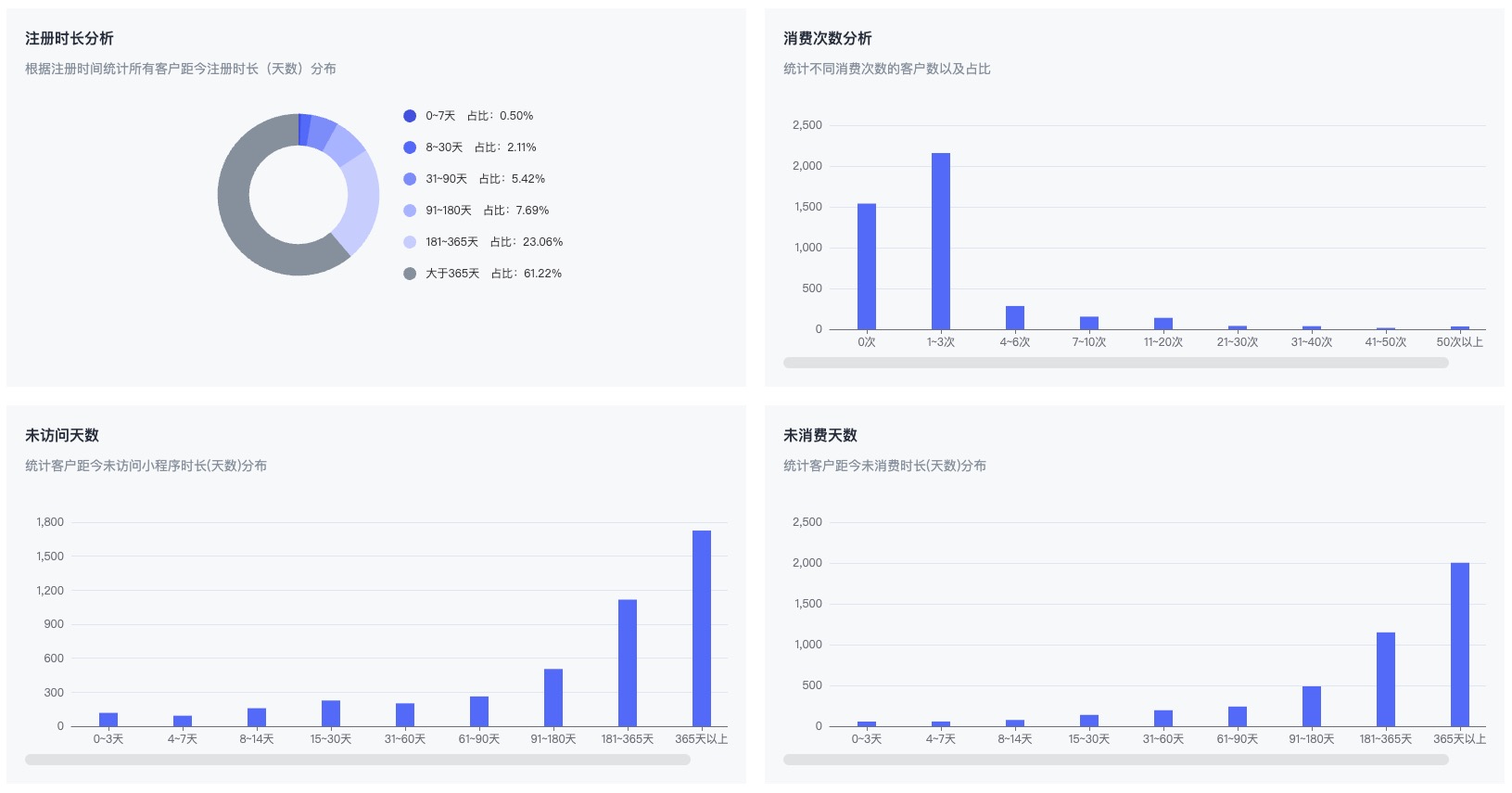Click the 0次 bar in 消费次数分析
1512x793 pixels.
(x=867, y=266)
